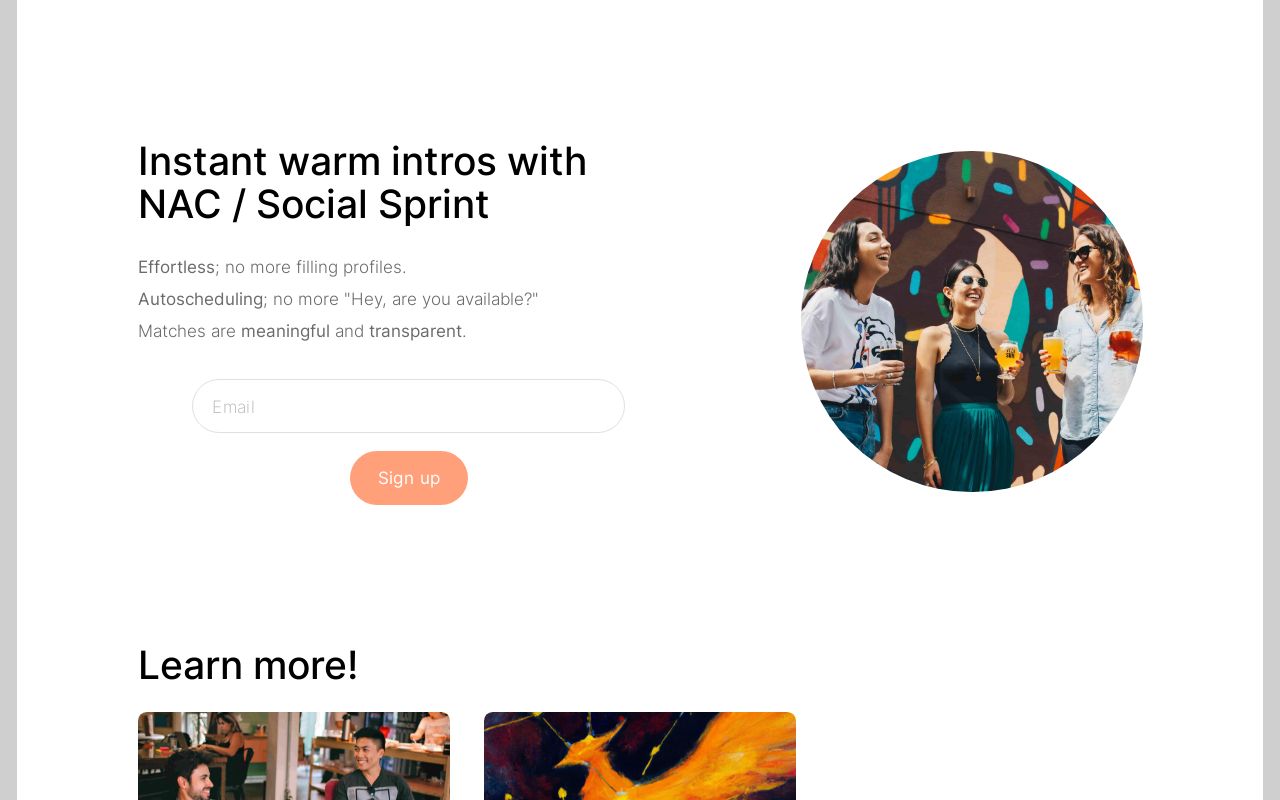Click the word 'Autoscheduling' in the description
Viewport: 1280px width, 800px height.
[x=200, y=299]
